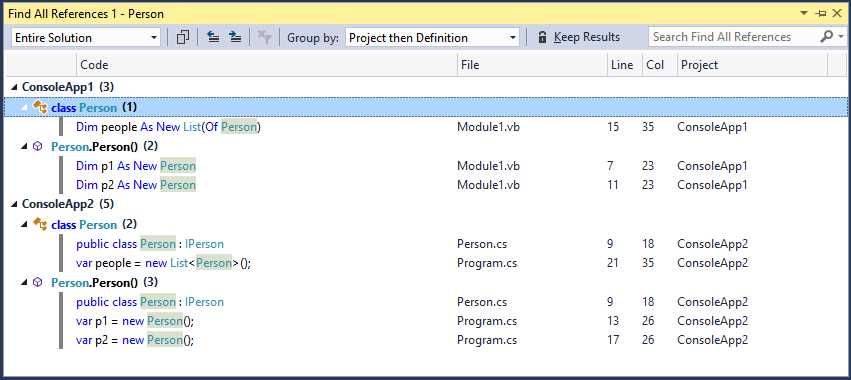Collapse class Person (1) under ConsoleApp1
This screenshot has height=380, width=851.
[x=24, y=107]
